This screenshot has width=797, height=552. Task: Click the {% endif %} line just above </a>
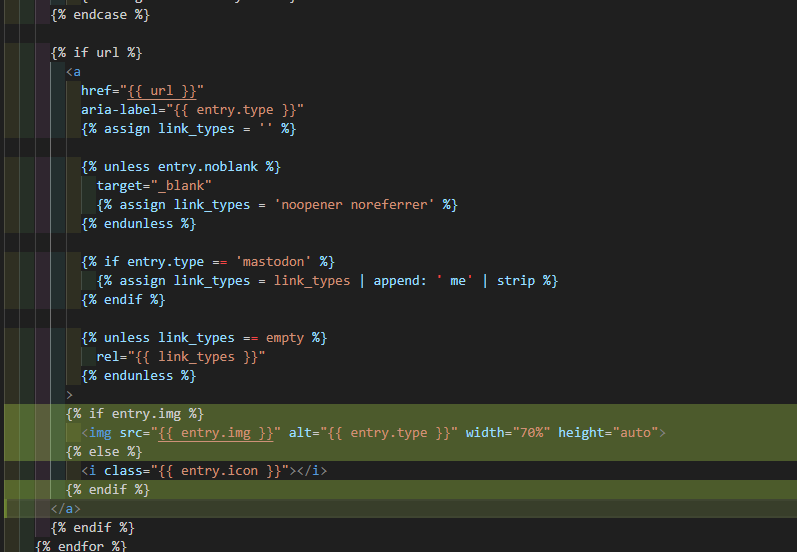point(108,490)
